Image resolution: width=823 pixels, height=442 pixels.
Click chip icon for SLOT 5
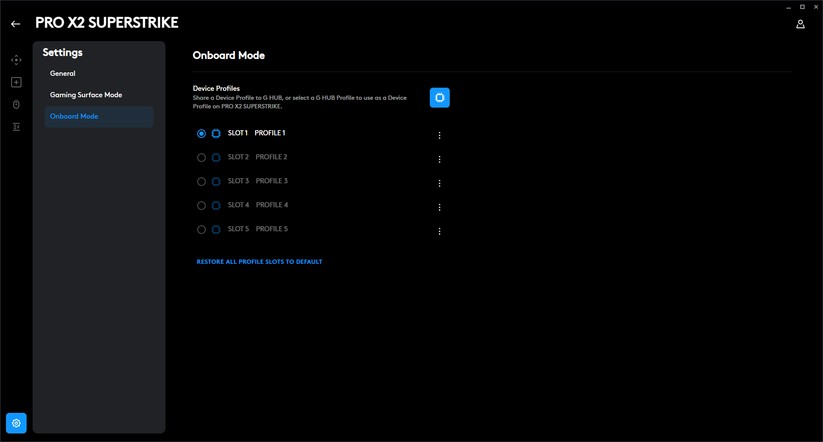pos(216,229)
